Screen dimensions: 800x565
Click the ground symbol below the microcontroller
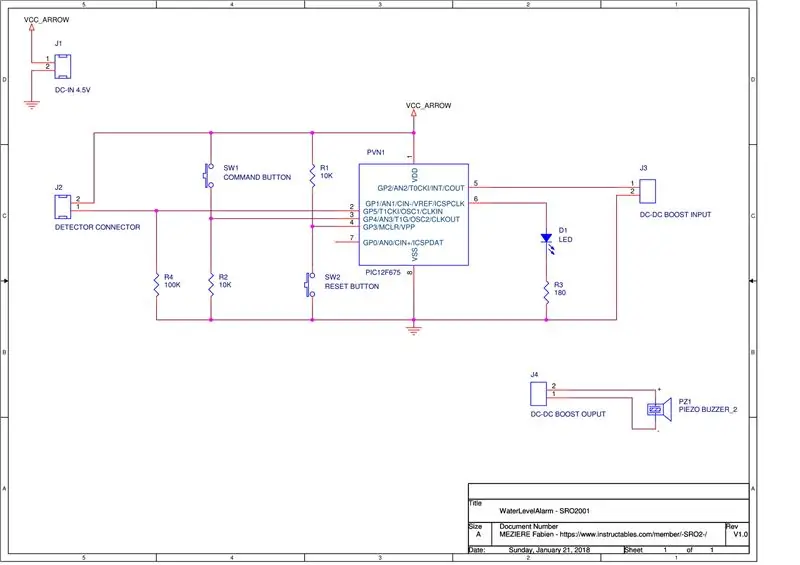point(414,330)
